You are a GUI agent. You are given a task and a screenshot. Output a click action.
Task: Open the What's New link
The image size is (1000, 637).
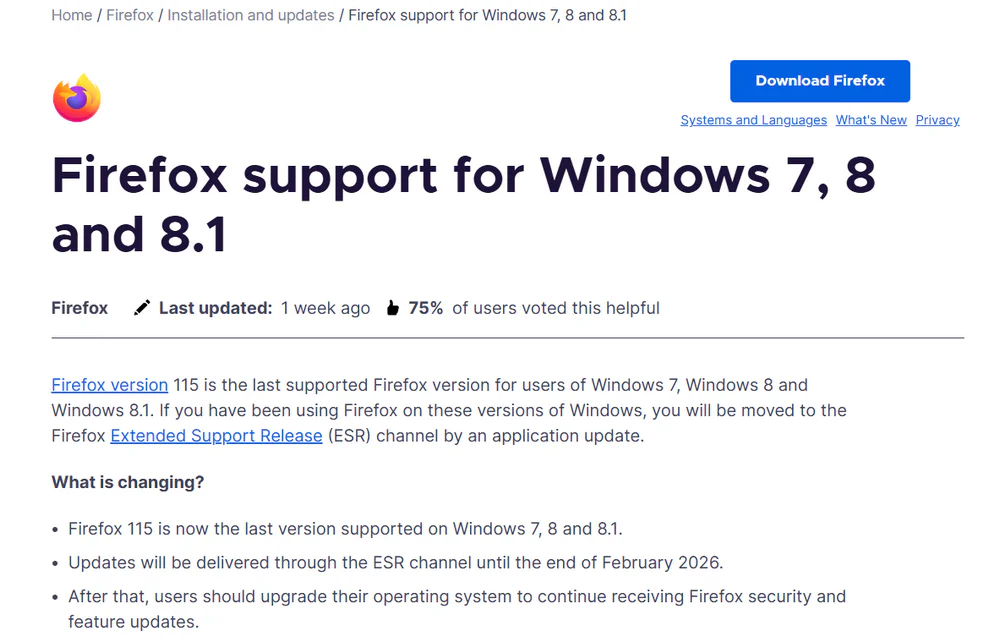(x=871, y=120)
